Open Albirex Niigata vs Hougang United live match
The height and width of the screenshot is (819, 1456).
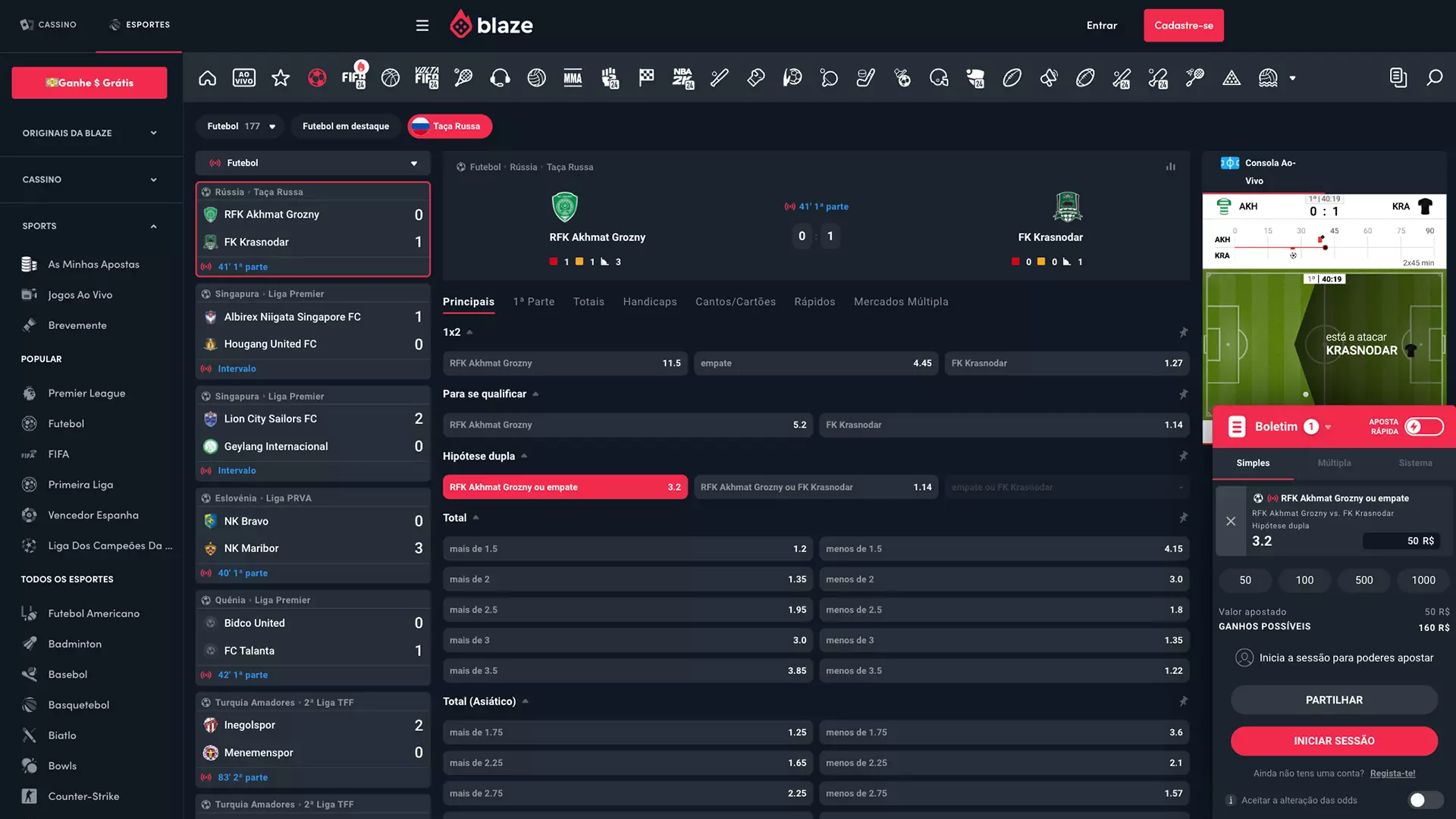click(312, 331)
